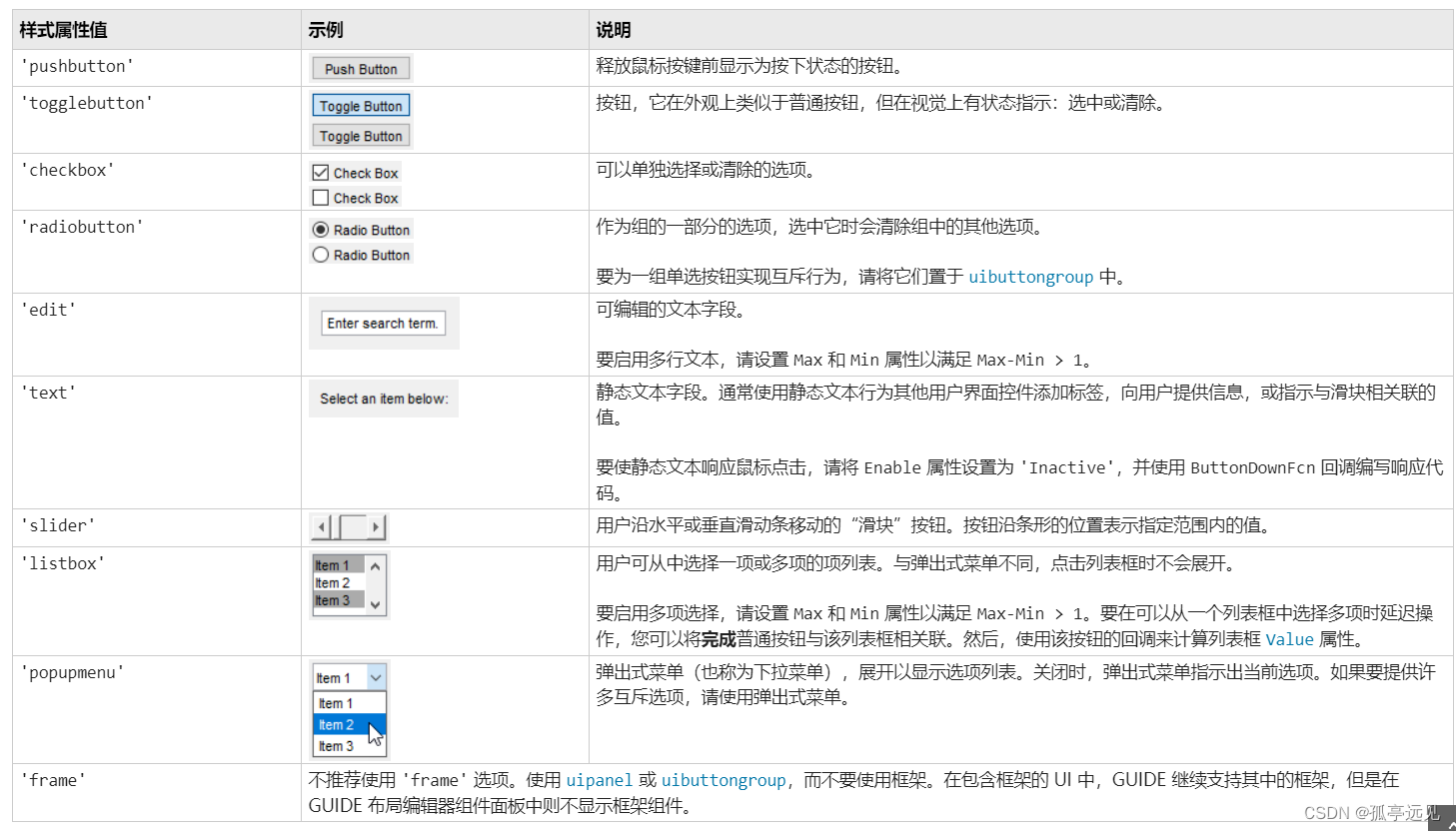
Task: Click the Push Button example
Action: coord(361,69)
